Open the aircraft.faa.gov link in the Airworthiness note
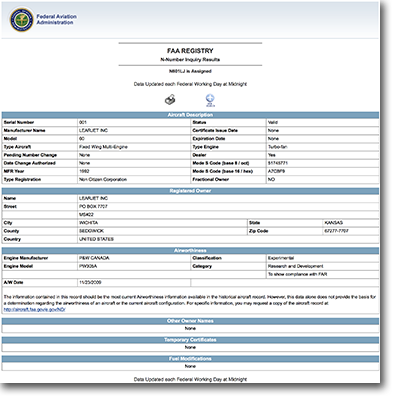 [x=35, y=310]
